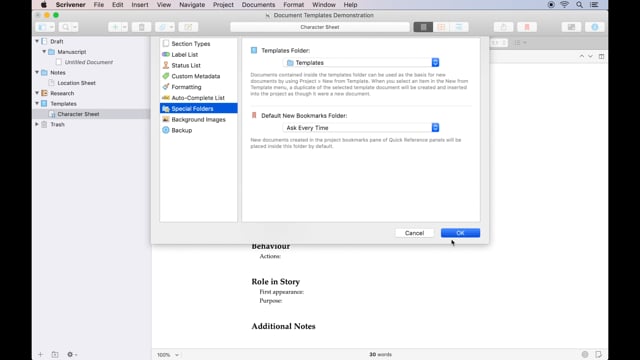Image resolution: width=640 pixels, height=360 pixels.
Task: Click the red Bookmarks toolbar icon
Action: (527, 27)
